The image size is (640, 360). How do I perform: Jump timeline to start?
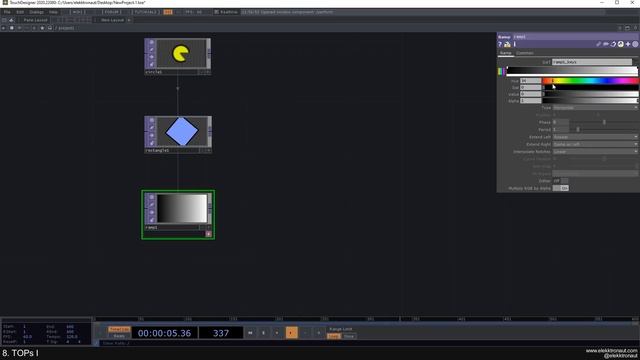tap(250, 333)
